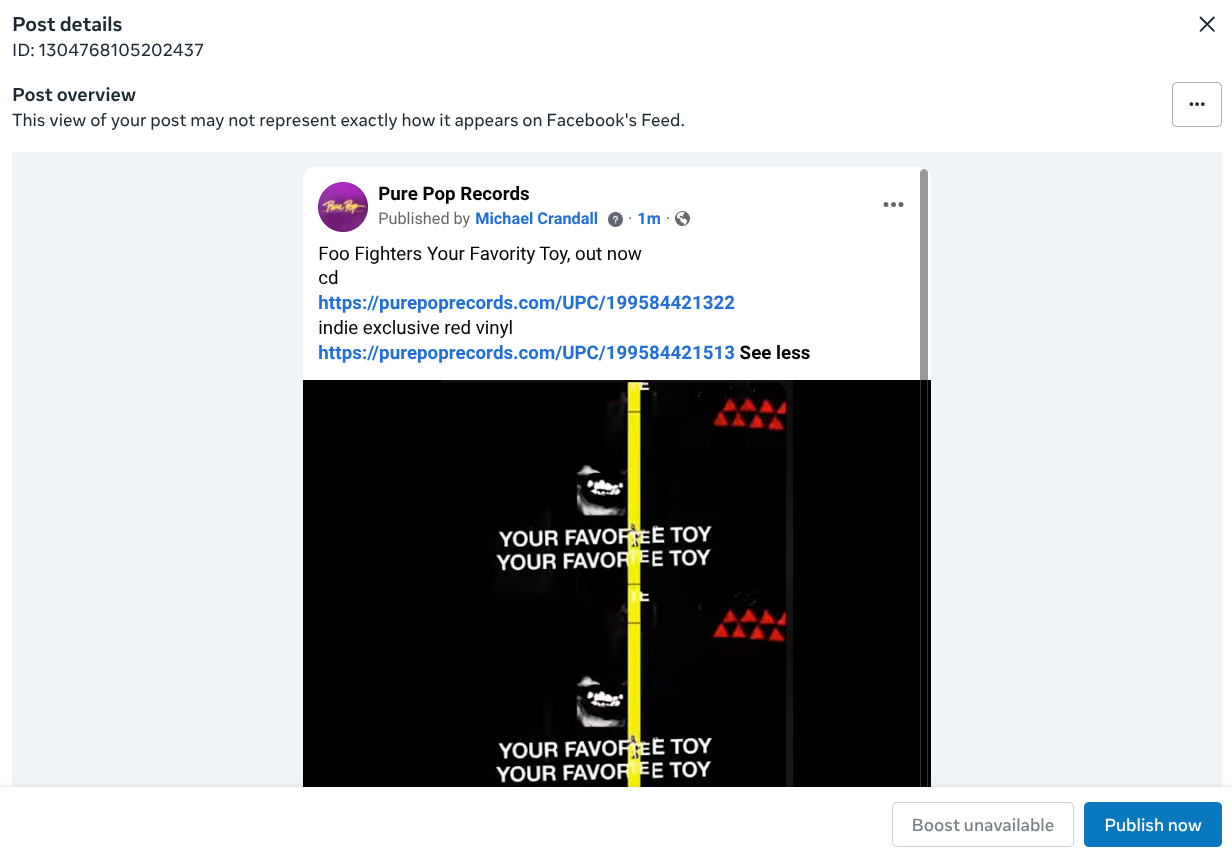Open the CD link ending in 199584421322
The width and height of the screenshot is (1232, 866).
tap(526, 303)
